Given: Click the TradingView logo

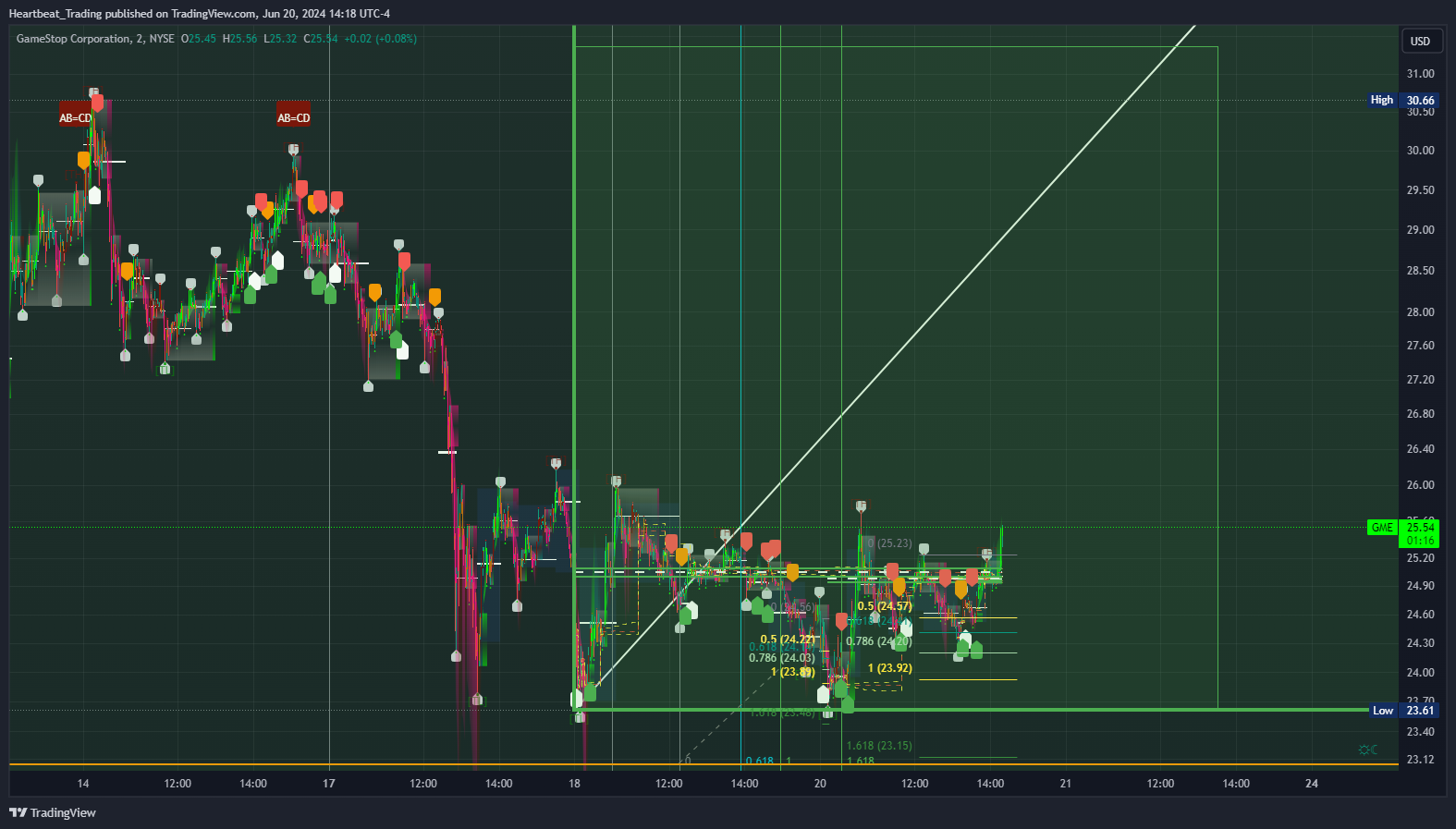Looking at the screenshot, I should click(53, 812).
